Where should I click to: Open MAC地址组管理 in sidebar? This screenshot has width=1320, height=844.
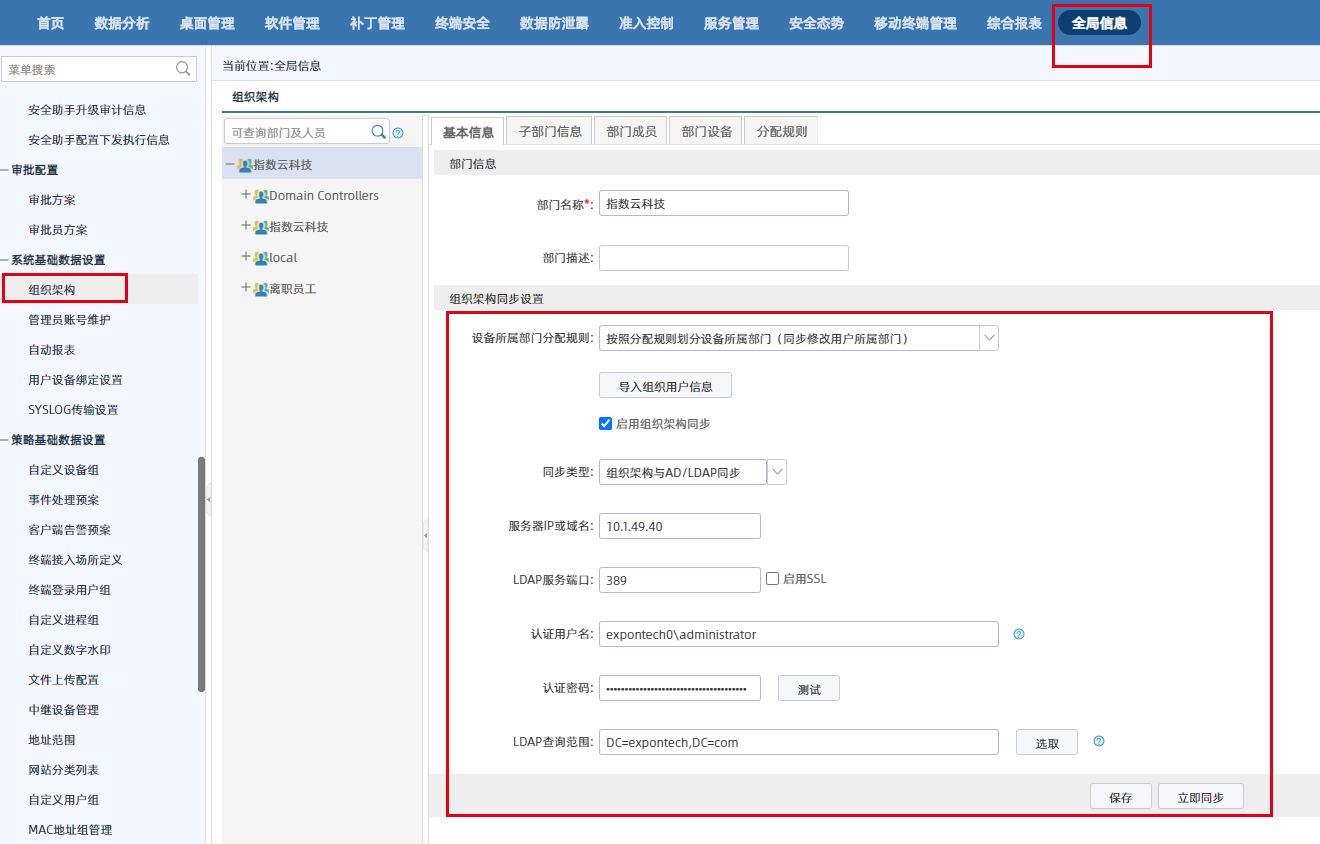pos(70,830)
